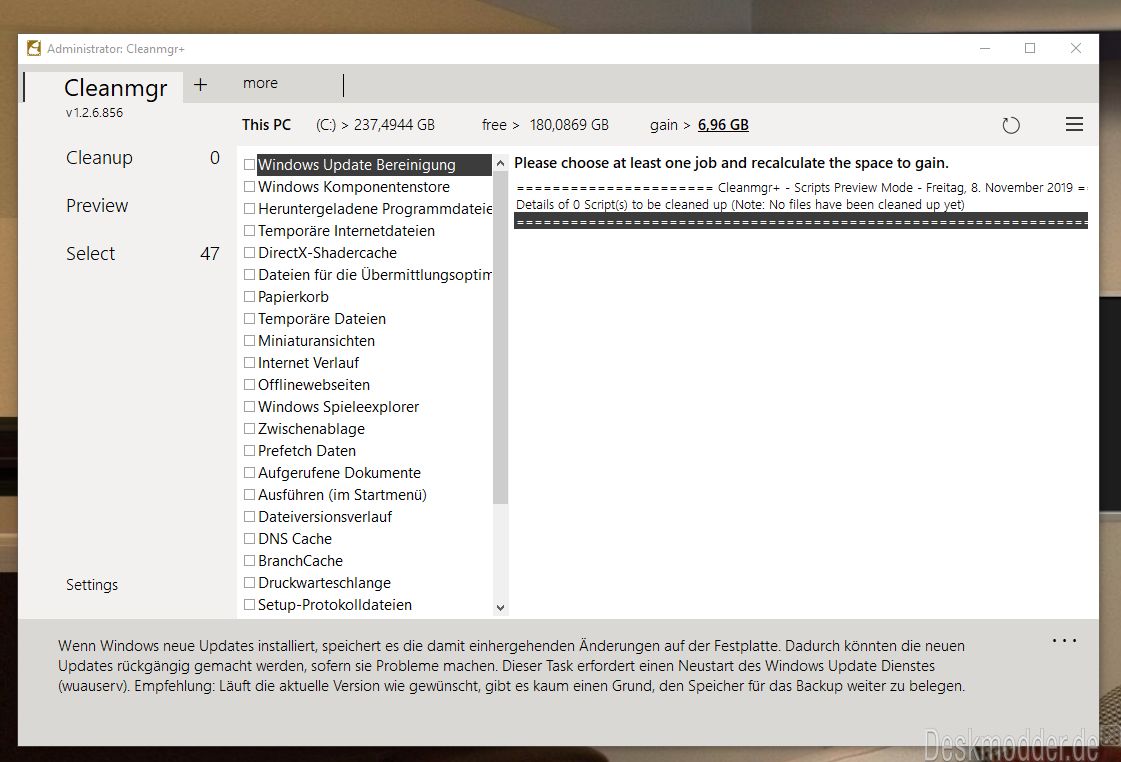Tick the Papierkorb checkbox
This screenshot has width=1121, height=762.
(x=250, y=297)
